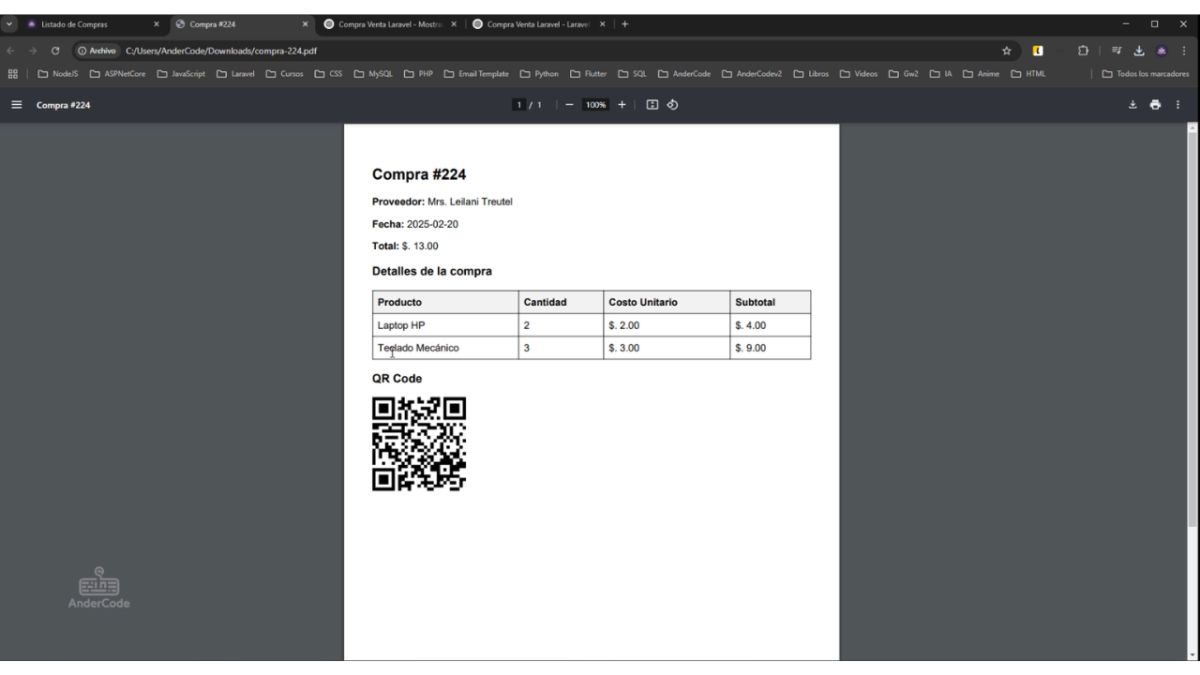This screenshot has height=675, width=1200.
Task: Open PDF viewer more actions menu
Action: [1177, 105]
